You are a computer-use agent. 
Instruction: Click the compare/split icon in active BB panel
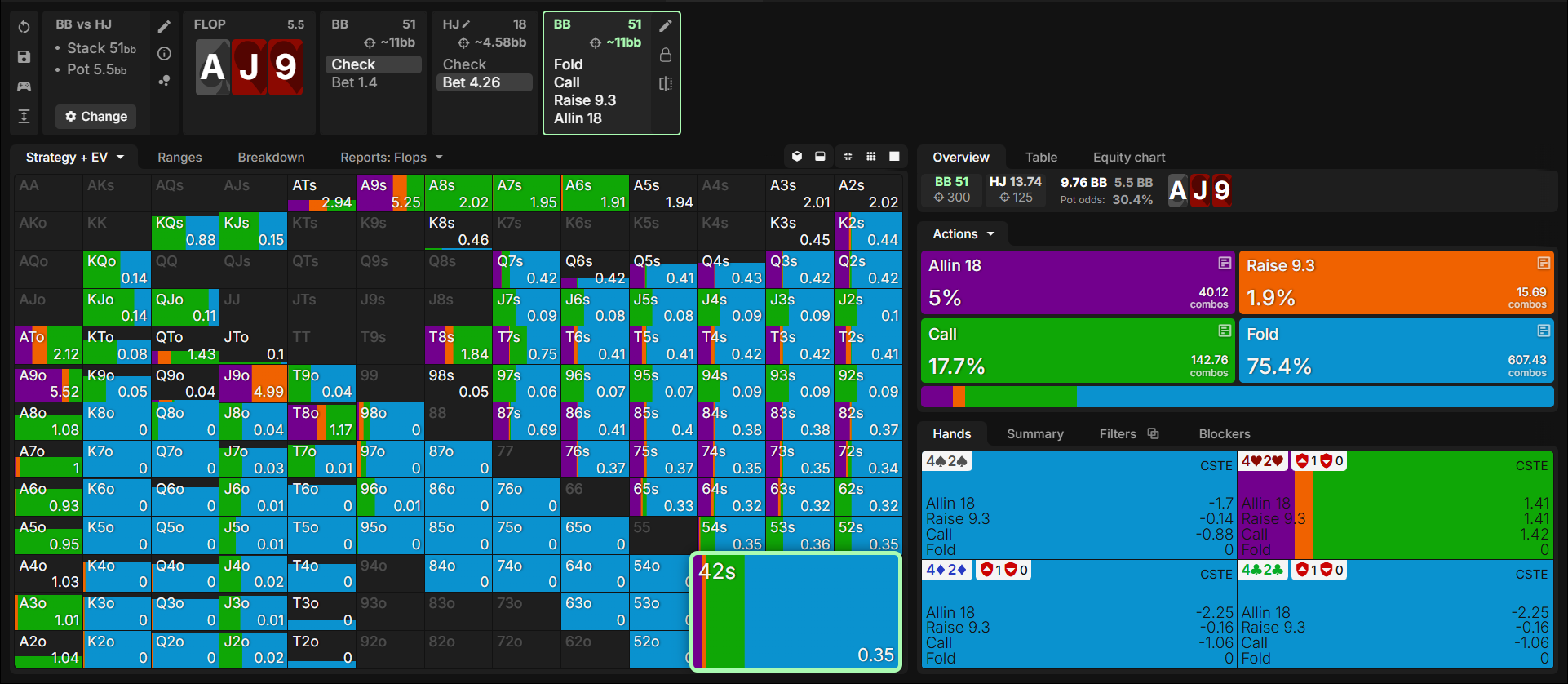[666, 83]
